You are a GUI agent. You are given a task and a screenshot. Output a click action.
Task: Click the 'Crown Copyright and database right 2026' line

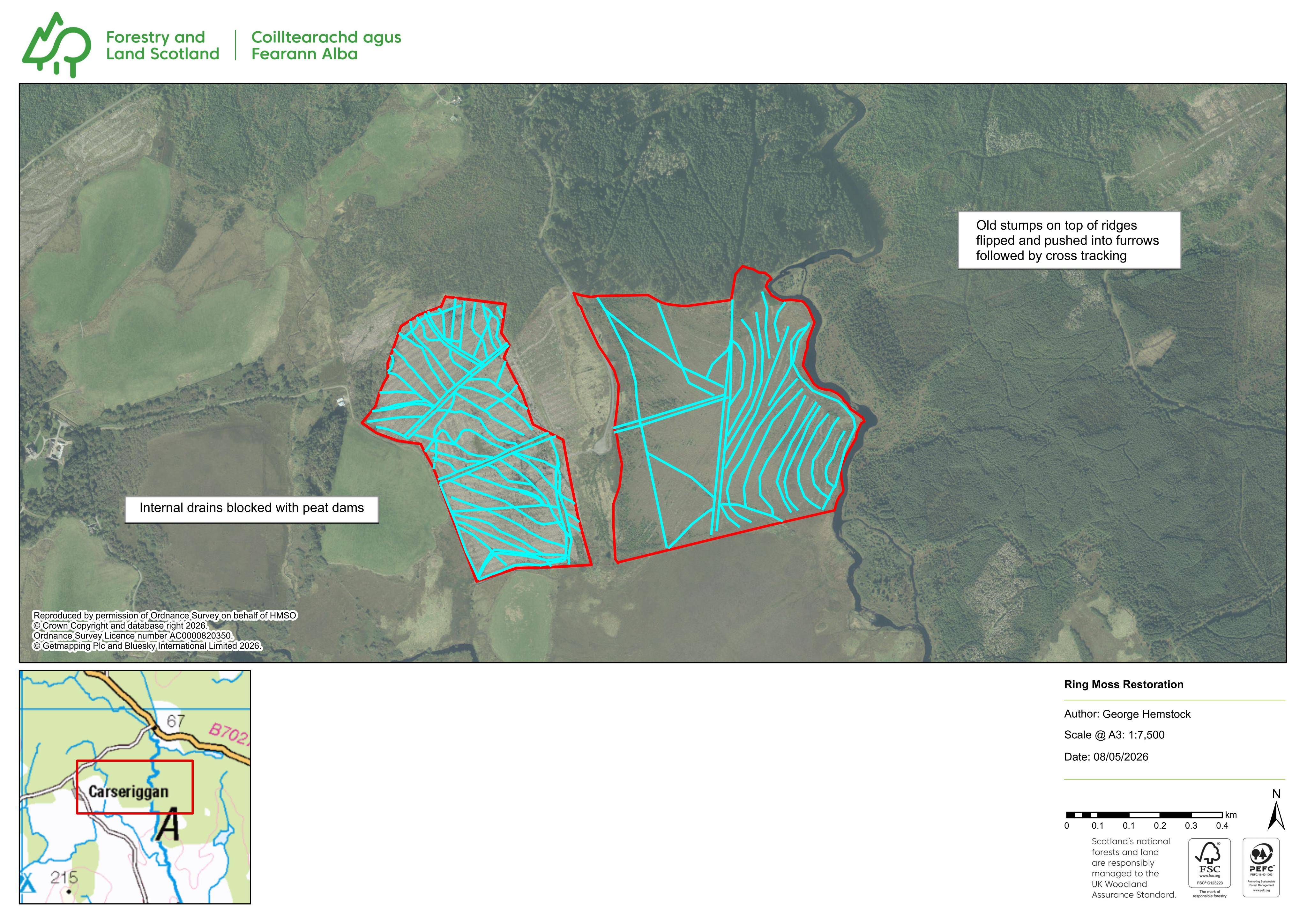click(x=121, y=625)
